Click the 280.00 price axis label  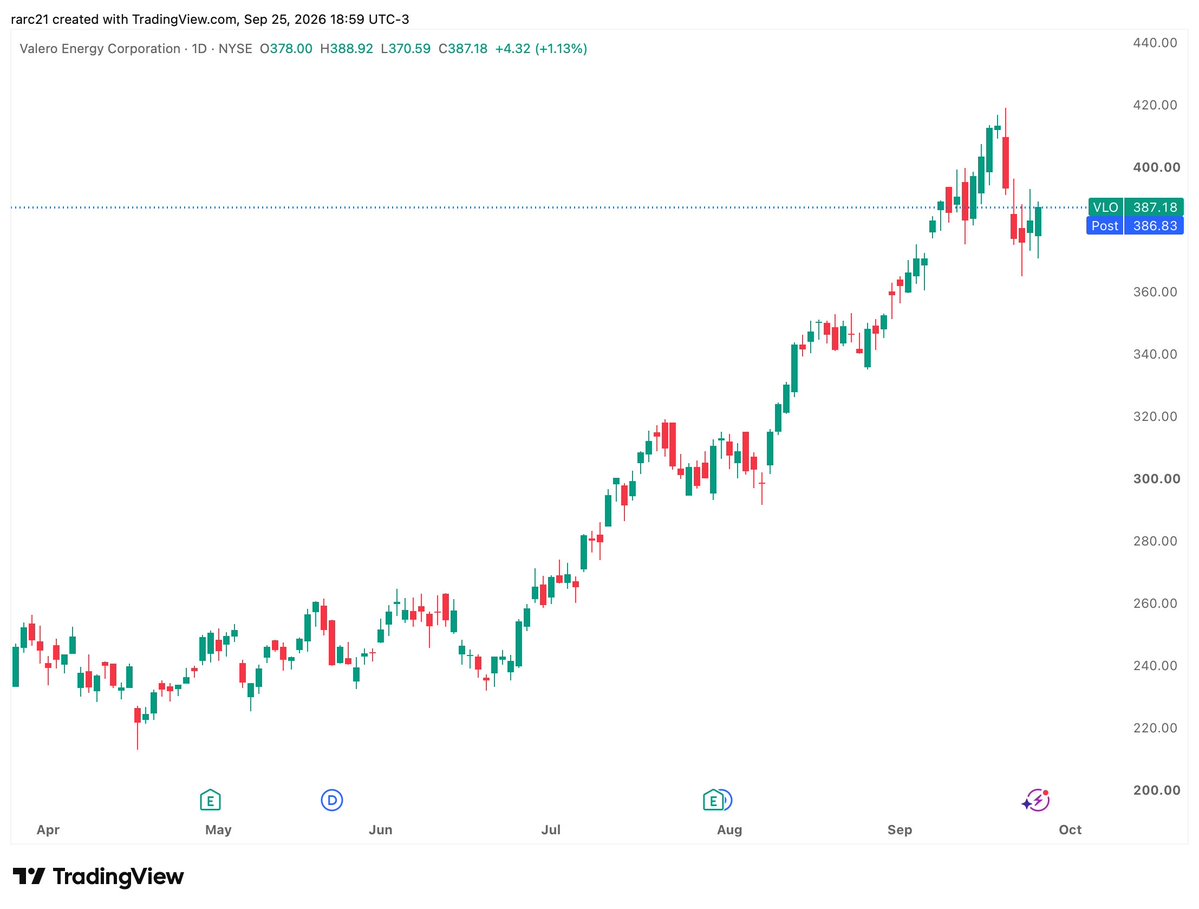click(x=1155, y=541)
